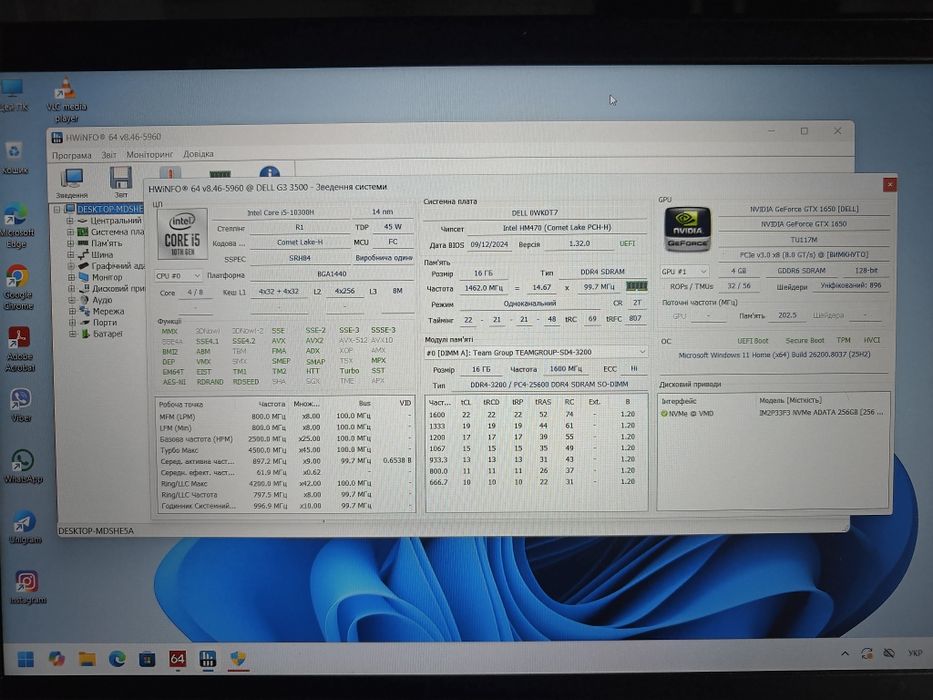Screen dimensions: 933x700
Task: Open Edge browser from the taskbar
Action: [x=117, y=659]
